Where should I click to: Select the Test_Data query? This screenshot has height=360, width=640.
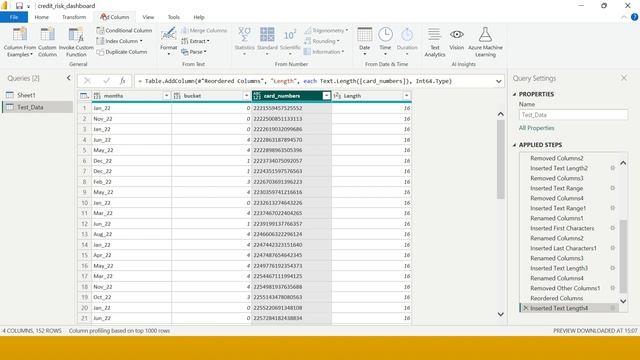30,107
